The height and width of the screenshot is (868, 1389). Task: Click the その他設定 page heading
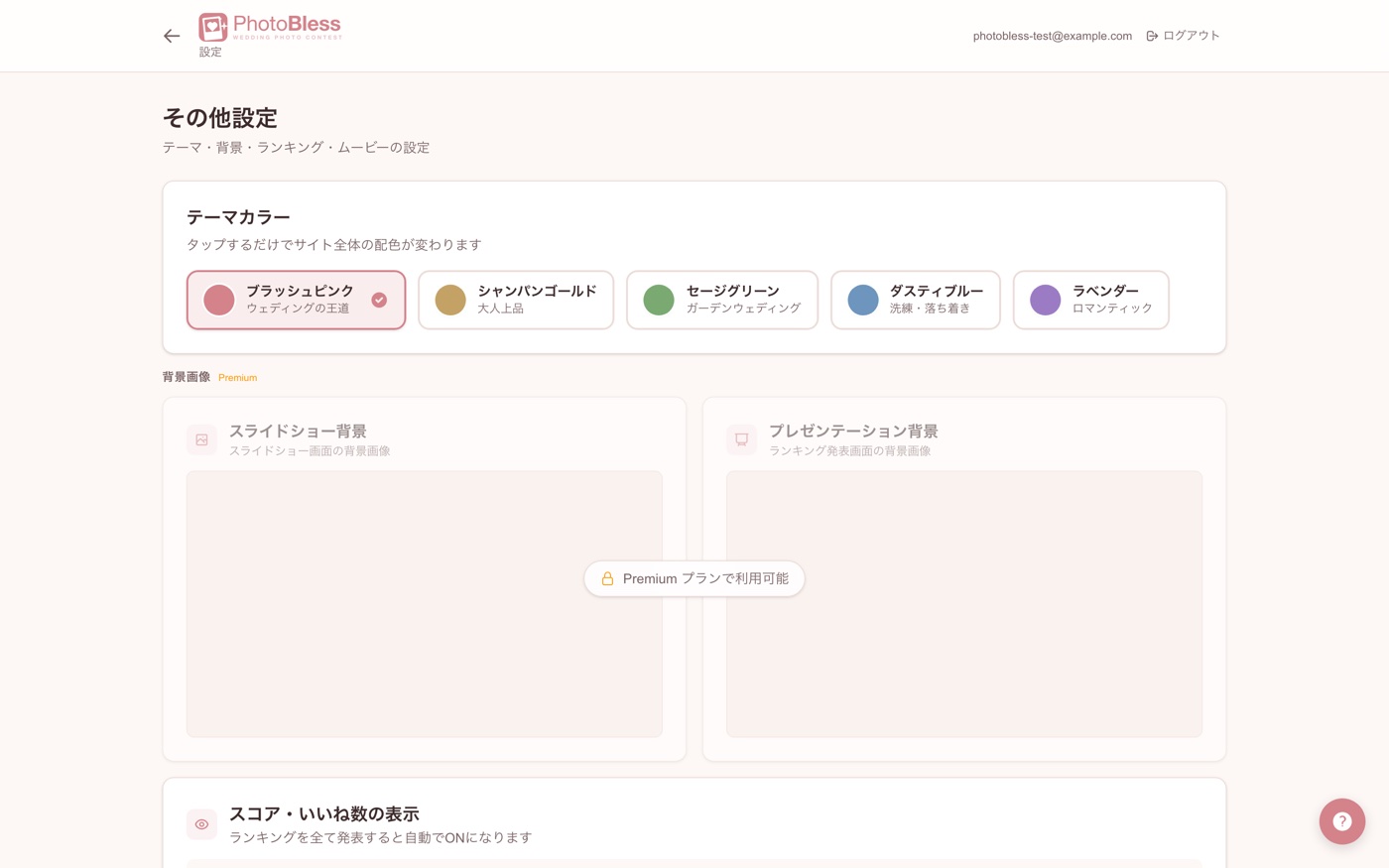tap(220, 118)
